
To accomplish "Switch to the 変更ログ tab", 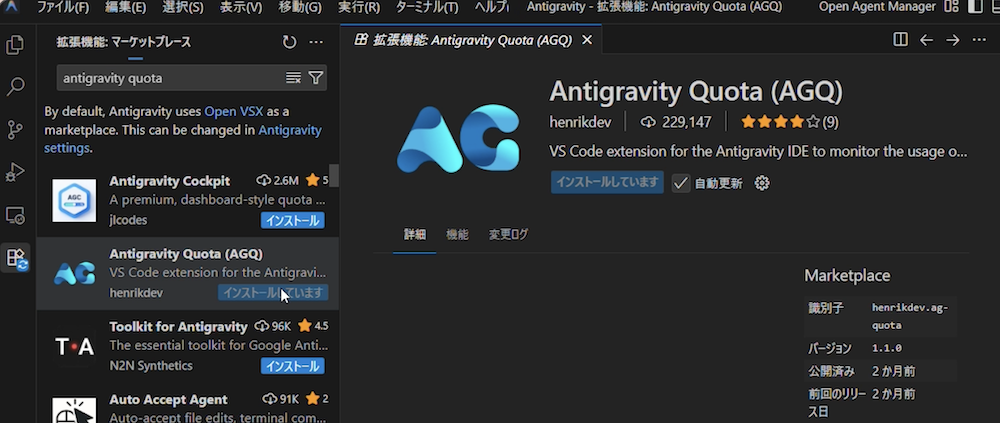I will 508,235.
